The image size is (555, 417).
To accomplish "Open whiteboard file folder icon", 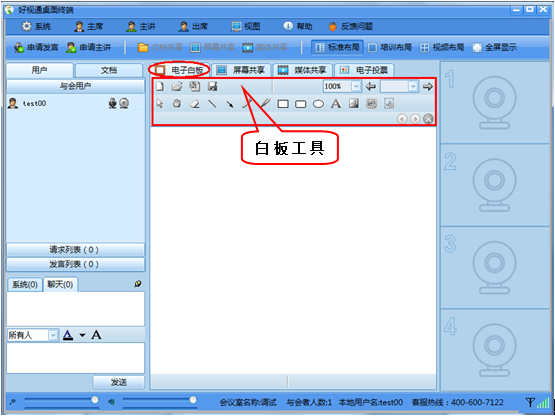I will pos(177,86).
